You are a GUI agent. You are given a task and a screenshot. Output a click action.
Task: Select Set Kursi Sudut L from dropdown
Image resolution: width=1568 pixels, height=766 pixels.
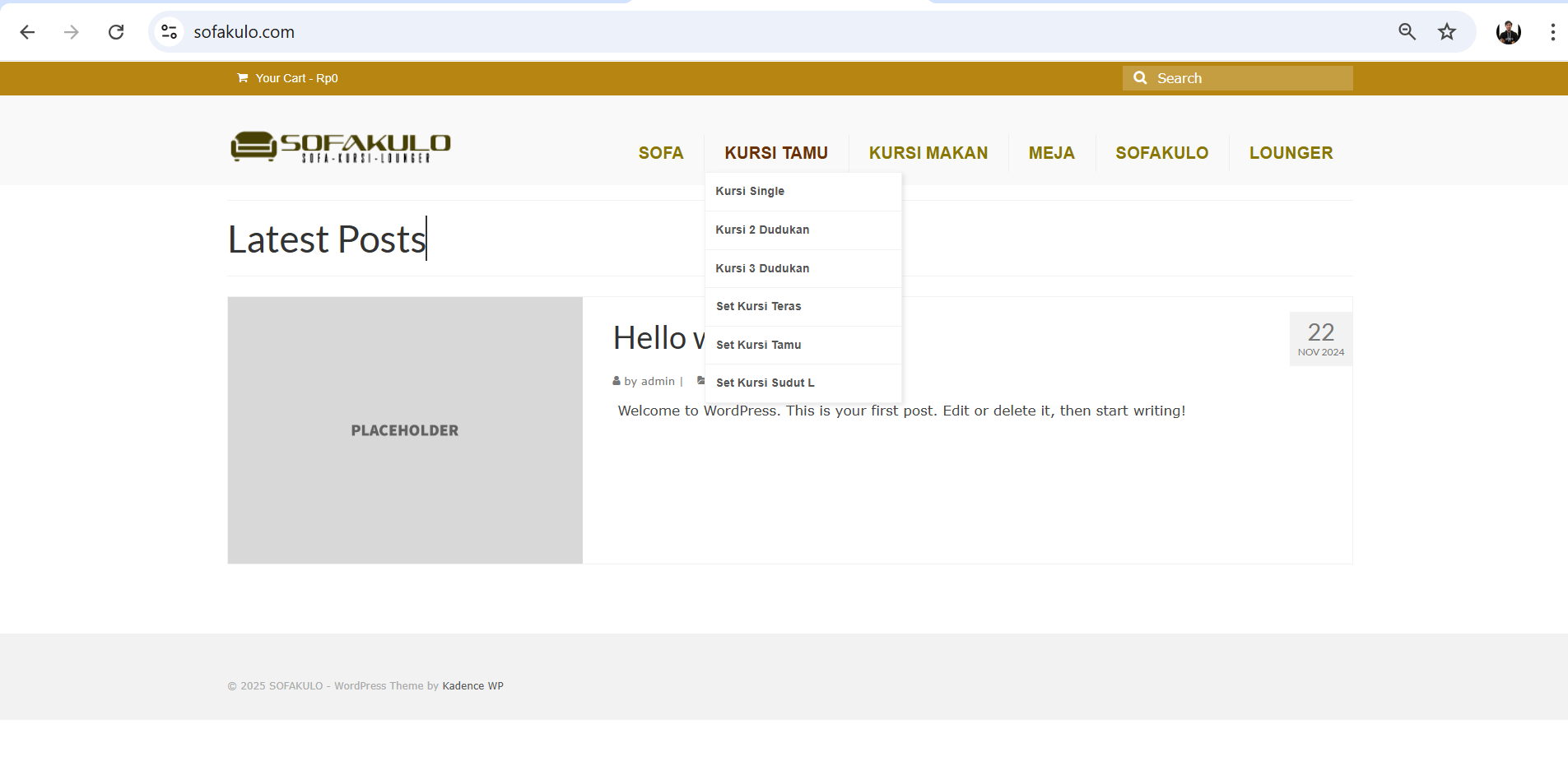click(803, 383)
